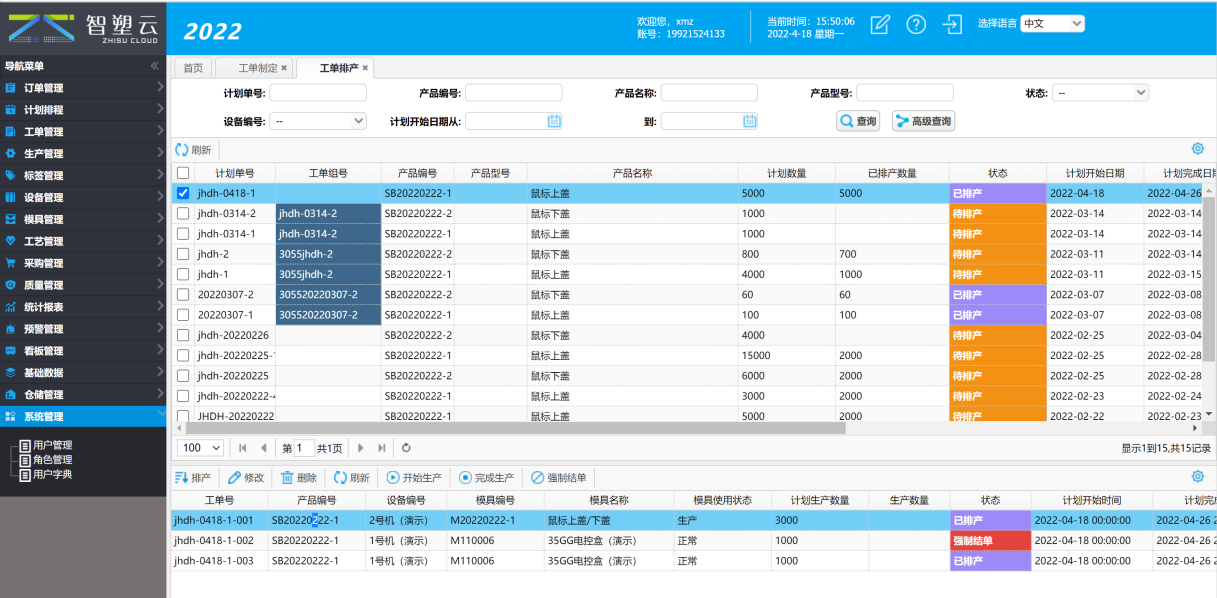Screen dimensions: 1217x598
Task: Expand 计划排程 menu in sidebar
Action: 83,110
